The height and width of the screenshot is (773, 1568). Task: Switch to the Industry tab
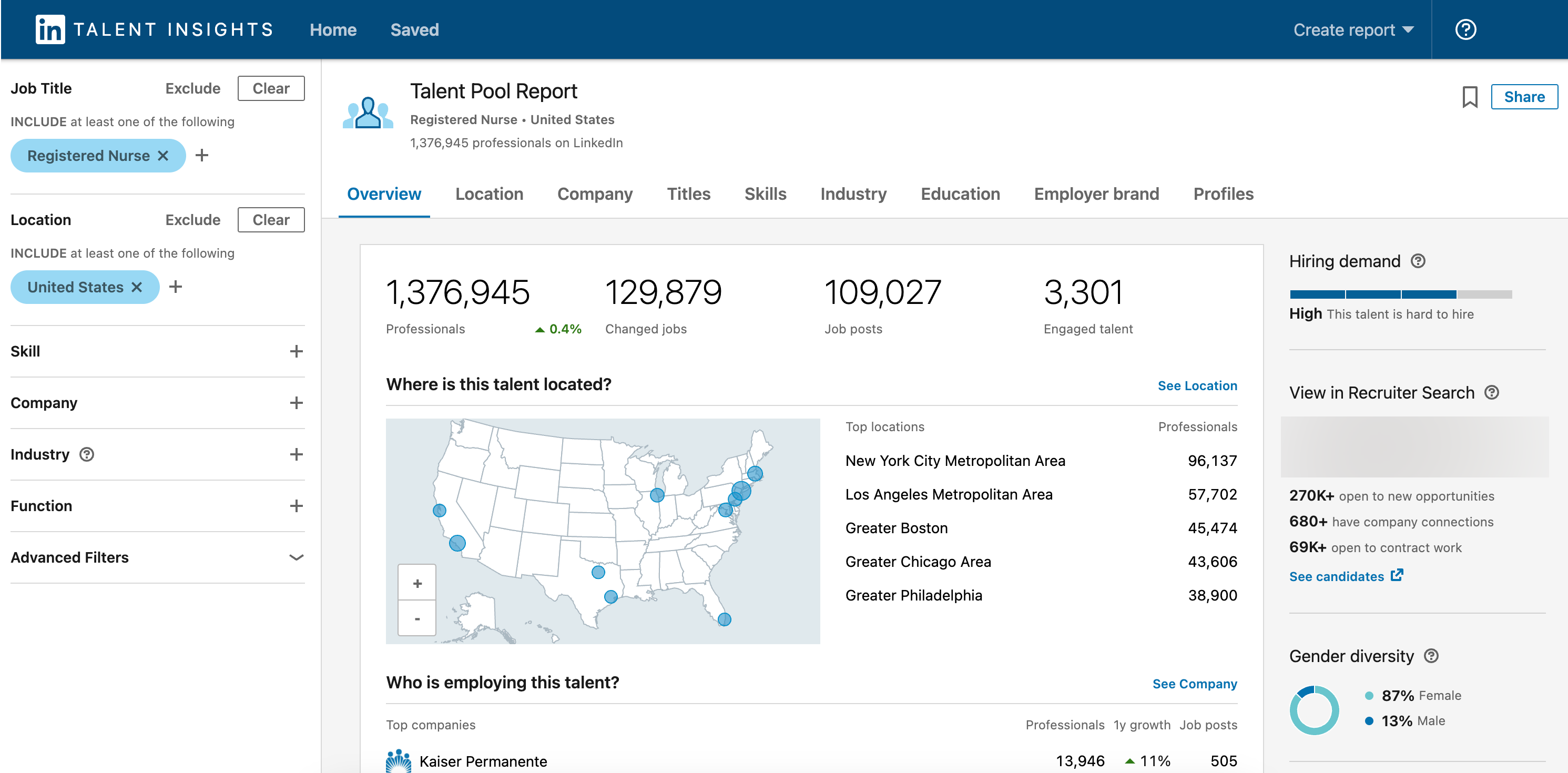[x=853, y=194]
